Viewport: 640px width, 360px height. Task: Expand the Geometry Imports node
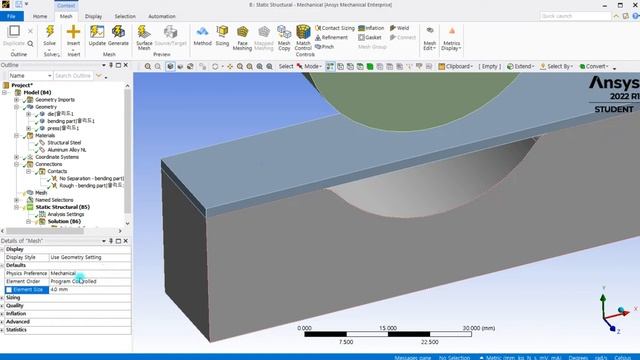17,100
